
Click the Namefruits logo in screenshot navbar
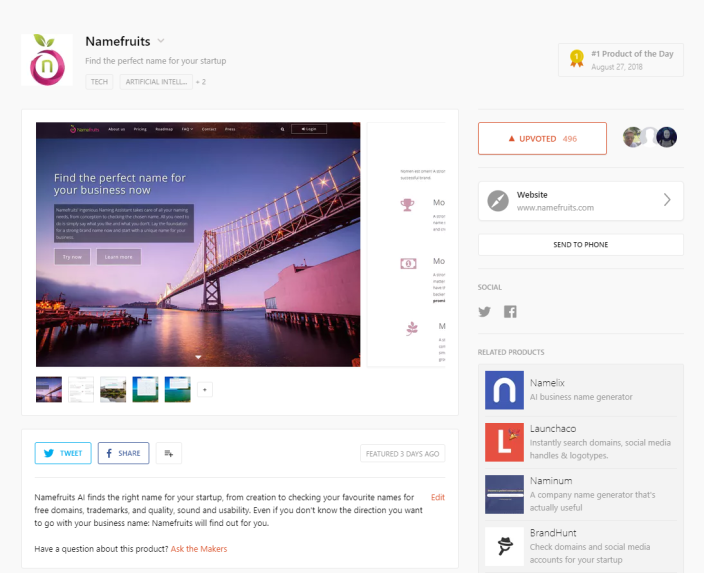tap(84, 129)
